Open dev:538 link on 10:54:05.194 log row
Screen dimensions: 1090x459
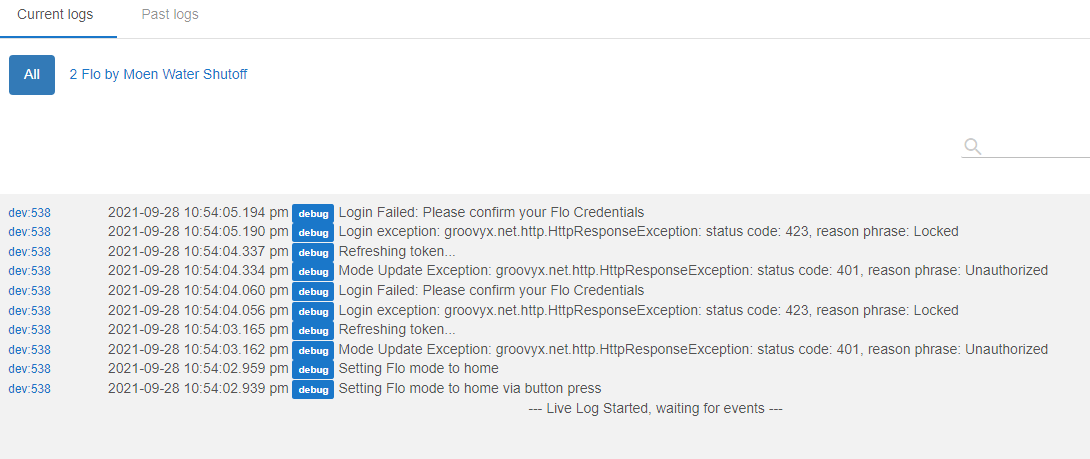point(29,213)
